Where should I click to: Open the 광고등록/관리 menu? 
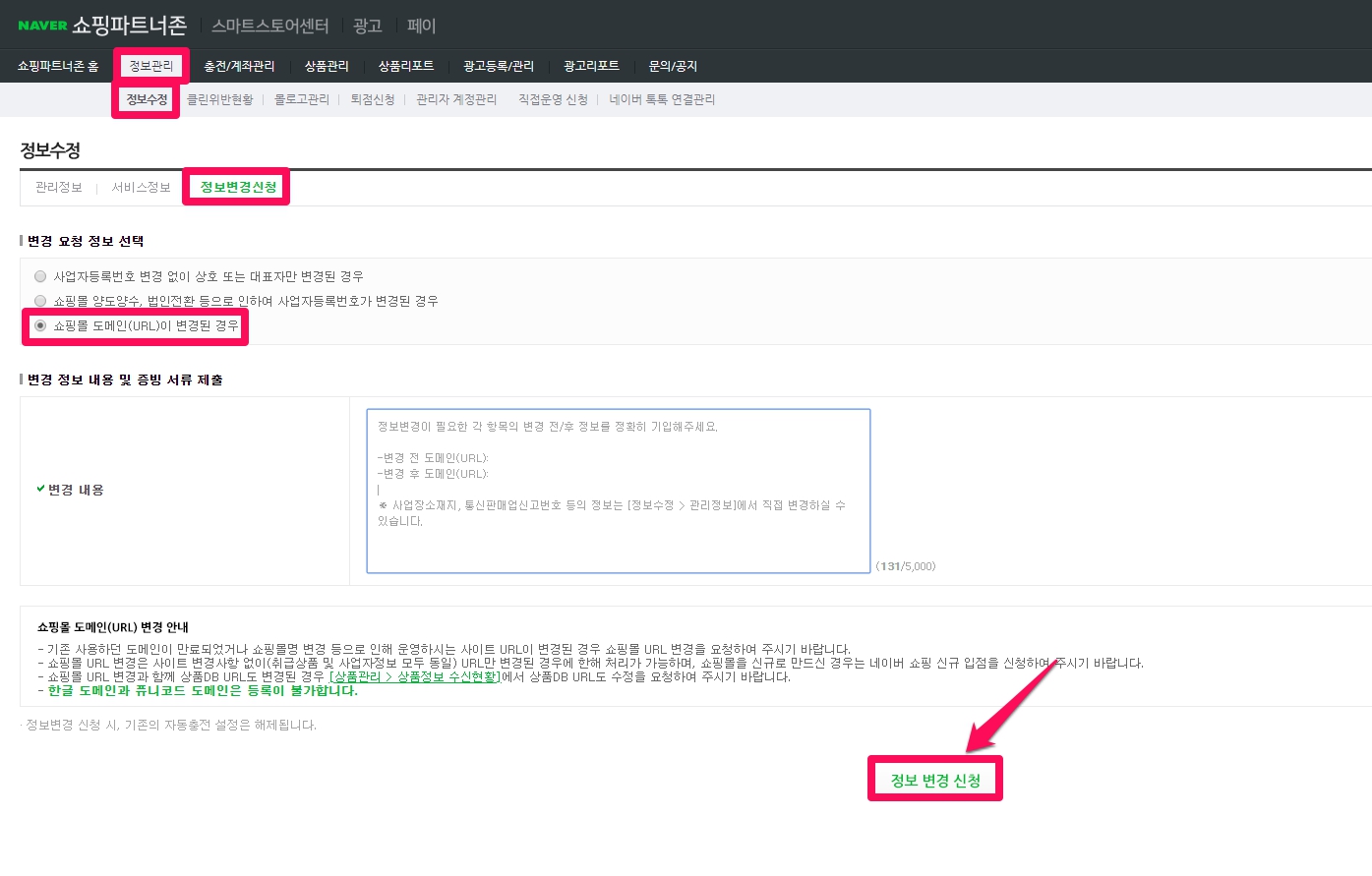pyautogui.click(x=499, y=66)
